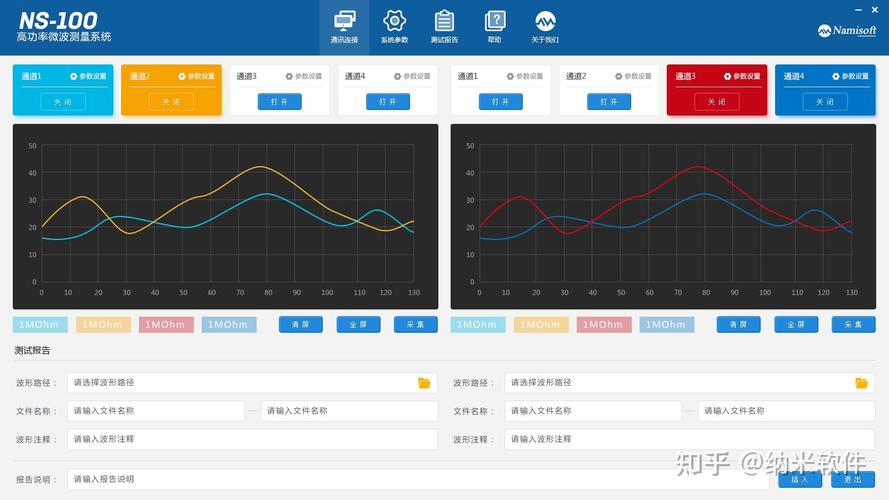The height and width of the screenshot is (500, 889).
Task: Click 通道3 label on red card
Action: click(685, 76)
